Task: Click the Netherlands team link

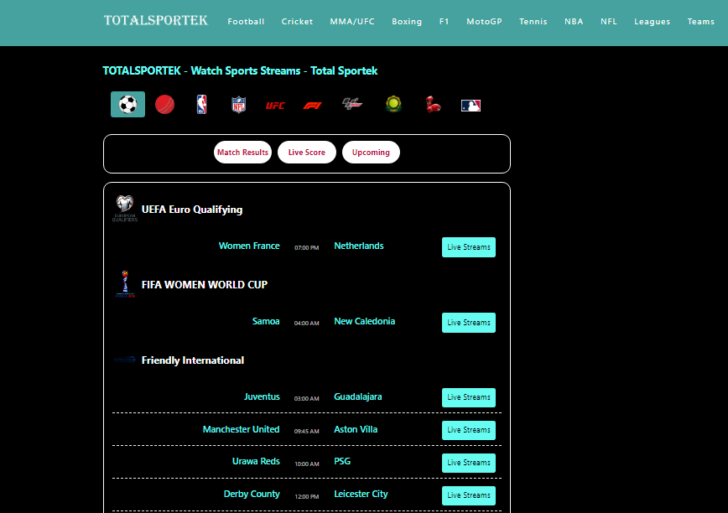Action: coord(359,246)
